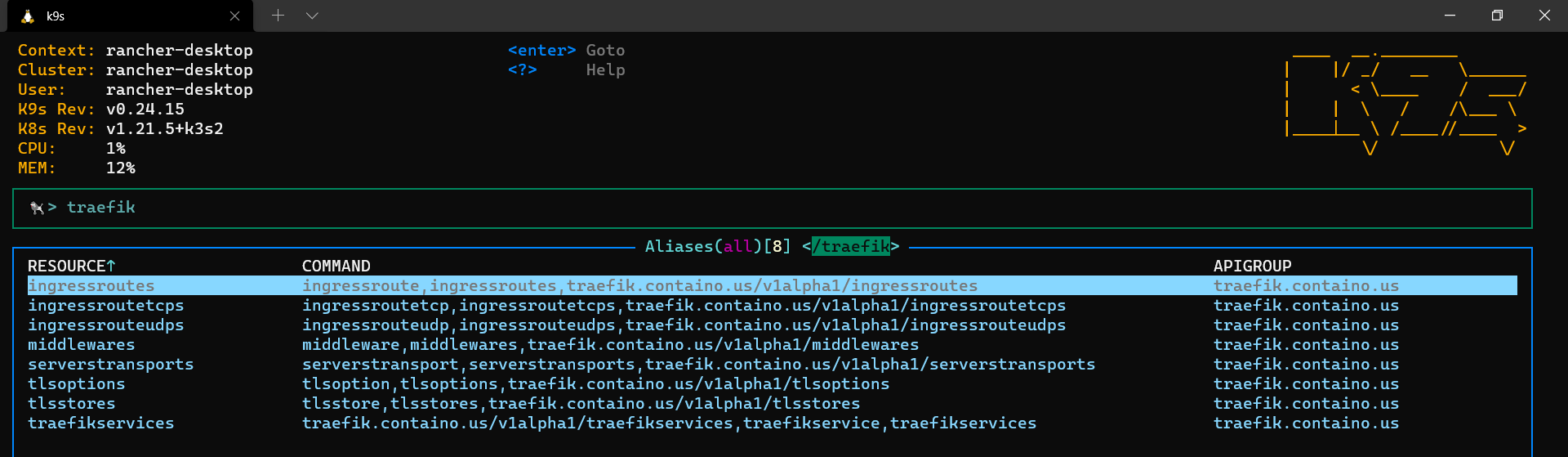Click the MEM 12% value
Image resolution: width=1568 pixels, height=457 pixels.
pos(121,168)
